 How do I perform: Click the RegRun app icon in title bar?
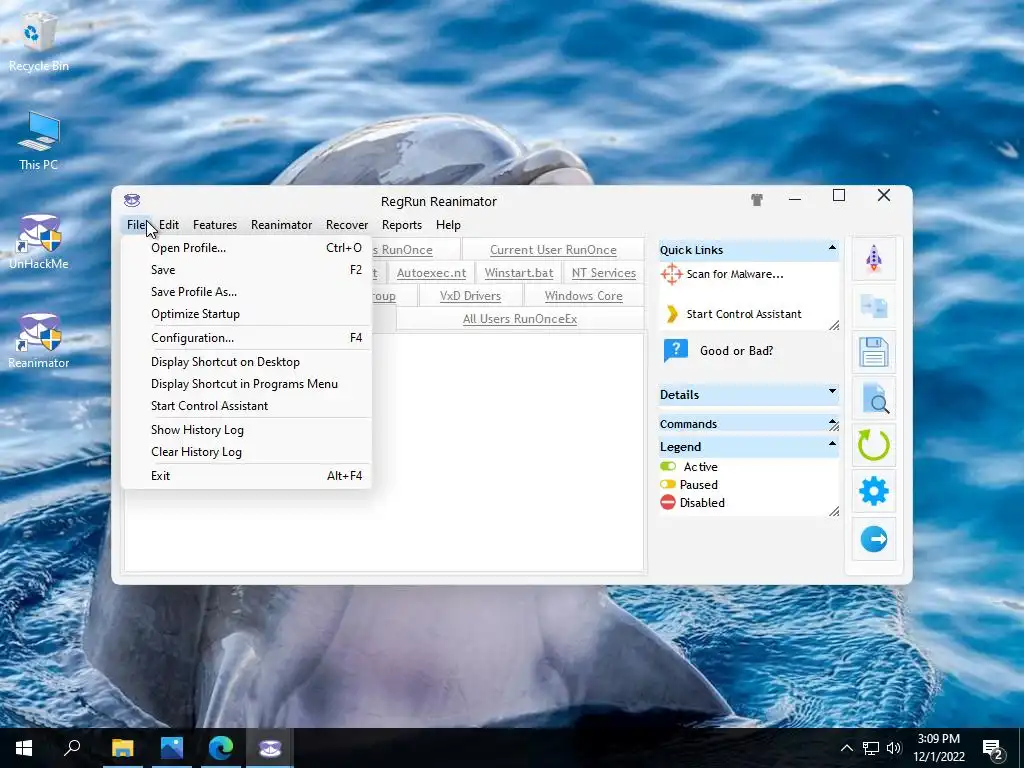132,200
